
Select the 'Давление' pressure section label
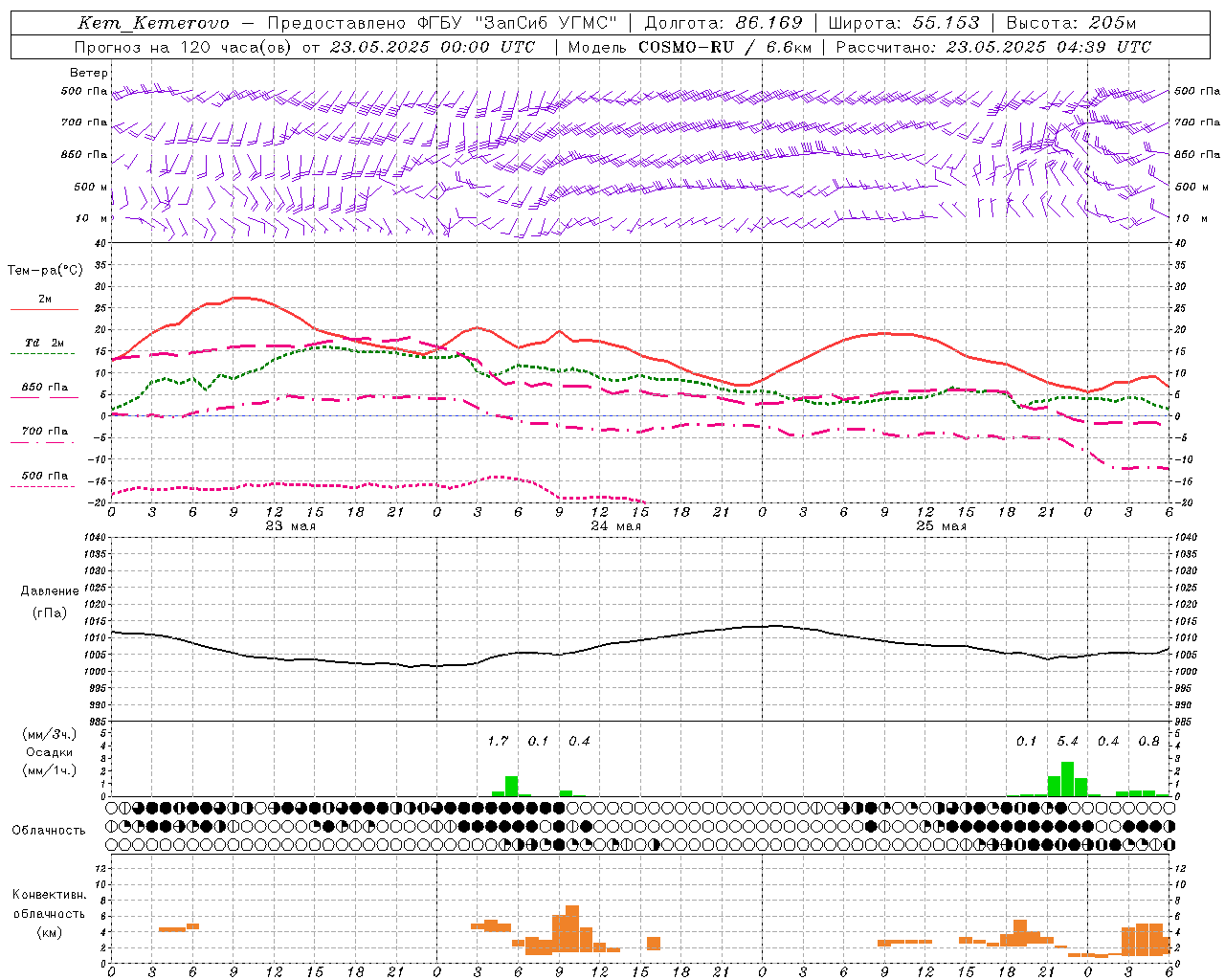coord(50,591)
